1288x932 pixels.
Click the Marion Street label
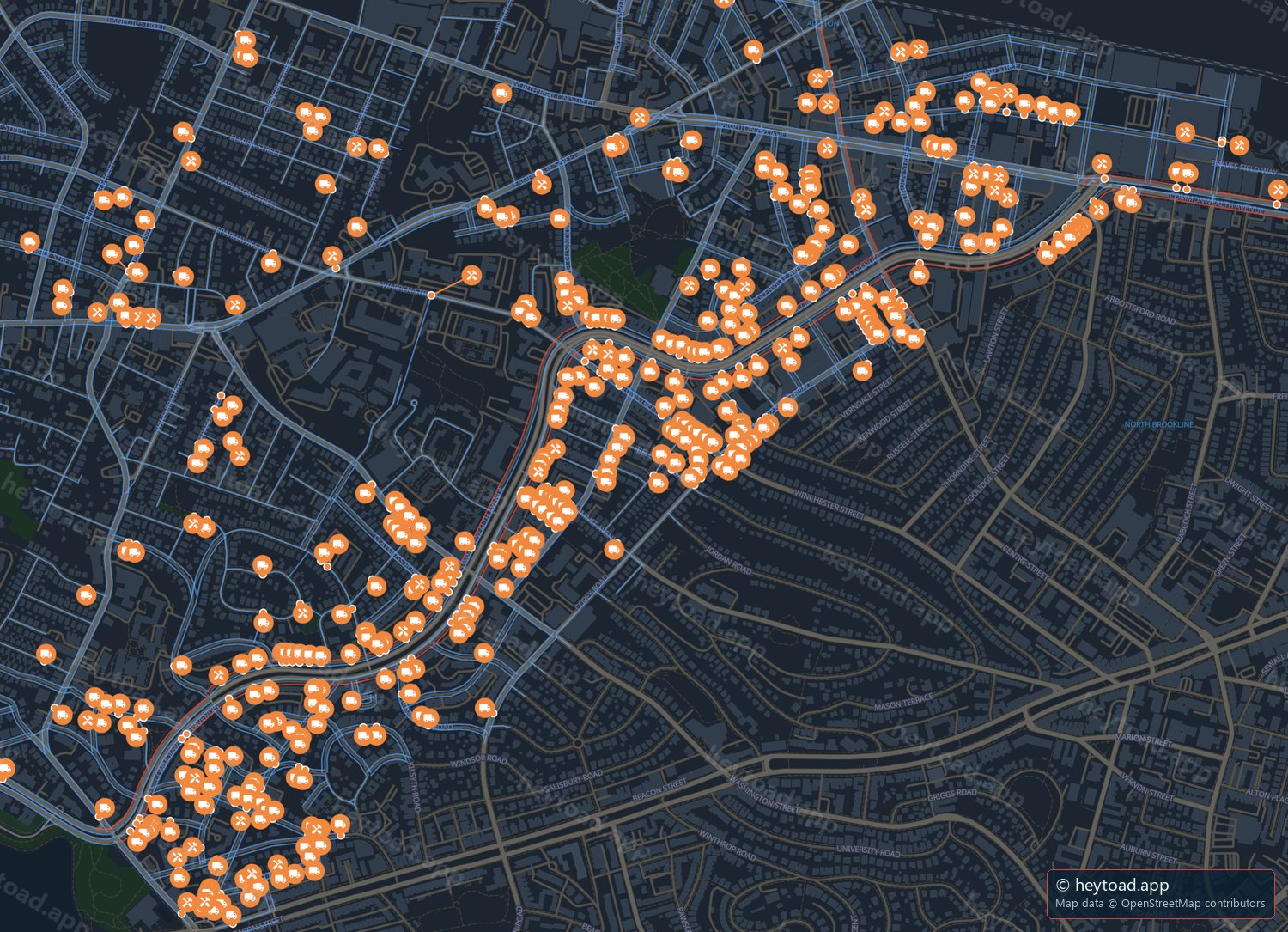(x=1143, y=740)
